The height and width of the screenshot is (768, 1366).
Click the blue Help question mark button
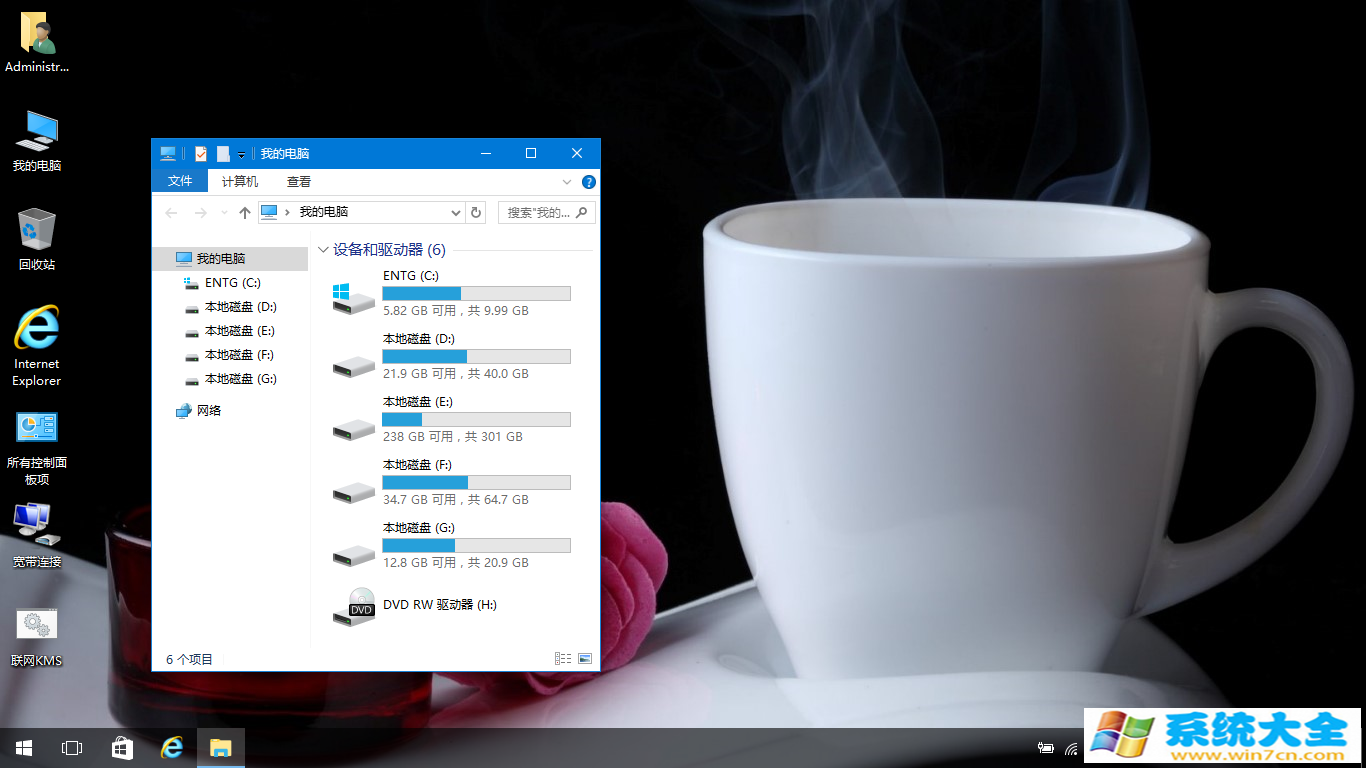coord(588,182)
